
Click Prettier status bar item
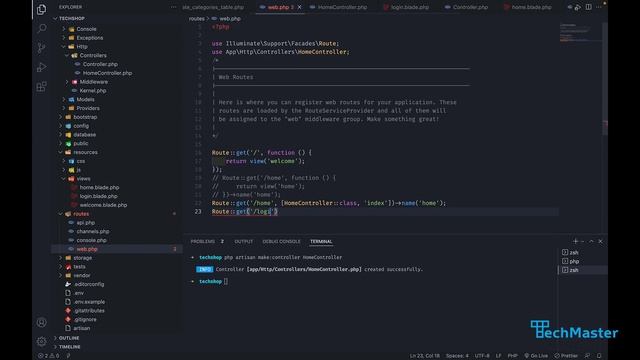coord(566,356)
